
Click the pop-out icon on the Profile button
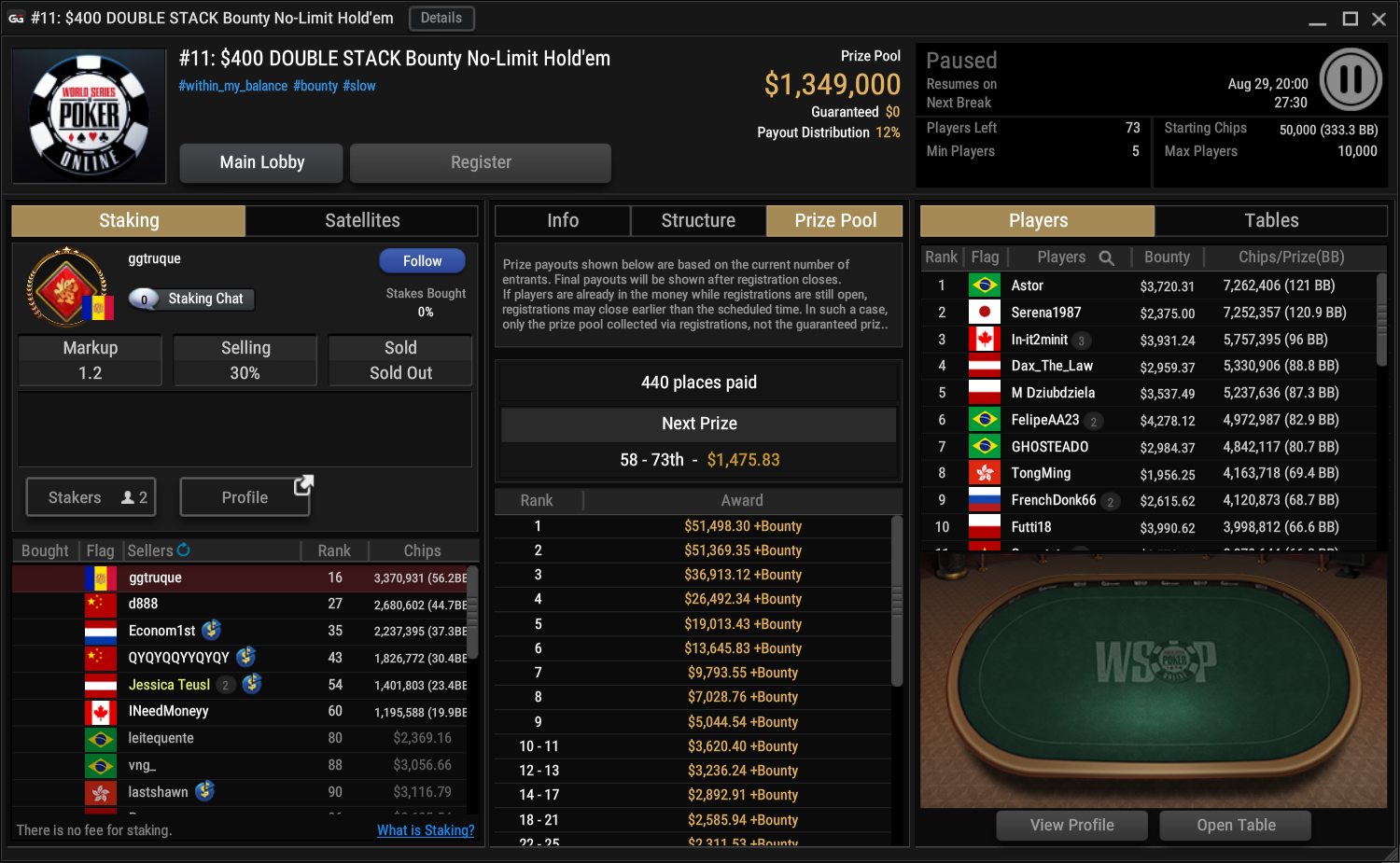(303, 484)
